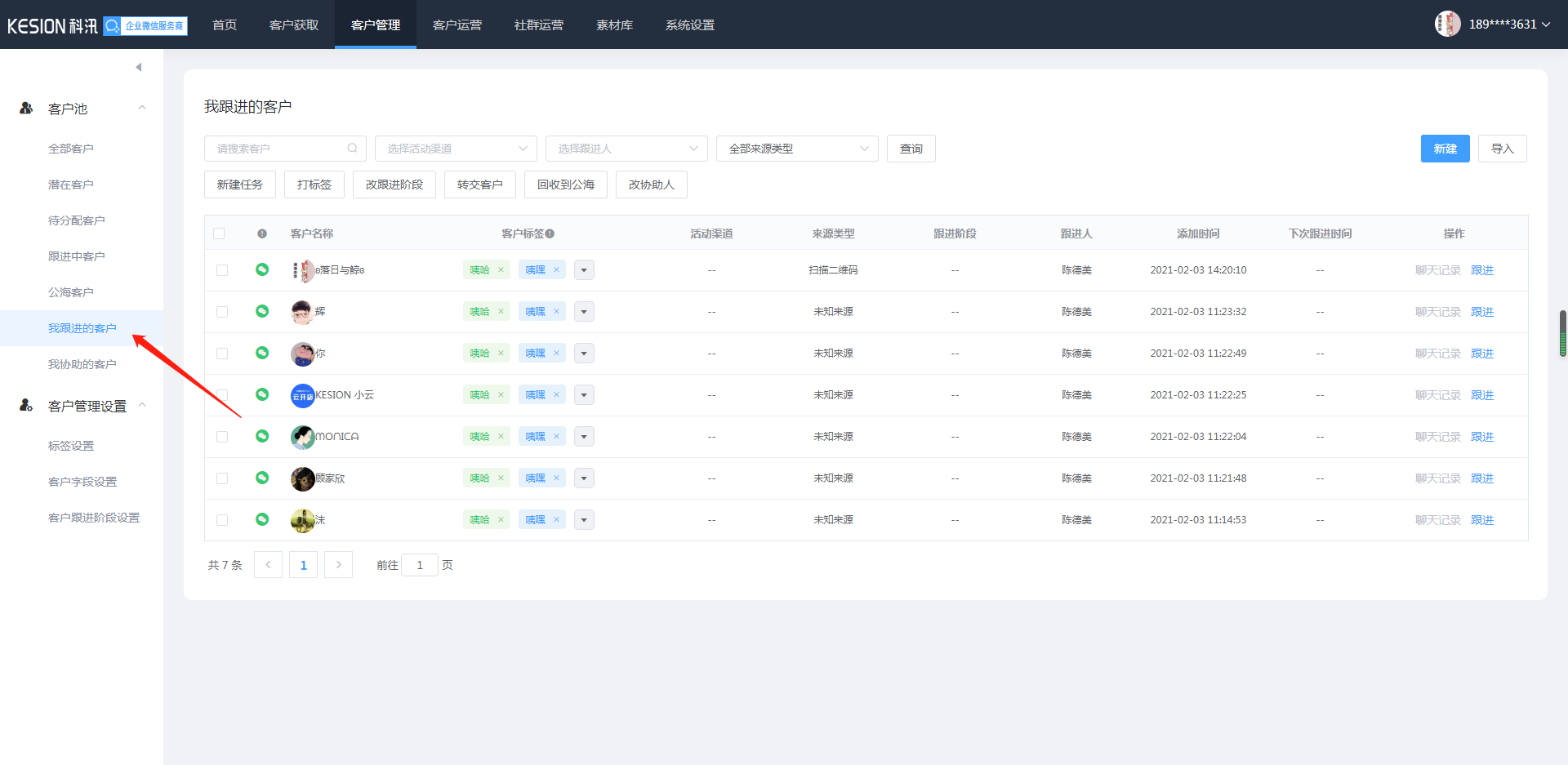The width and height of the screenshot is (1568, 765).
Task: Open the 素材库 top menu
Action: (x=614, y=24)
